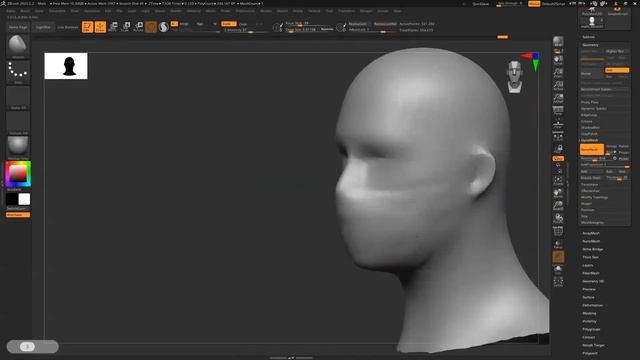Click the Xpose icon
The image size is (640, 360).
(558, 282)
